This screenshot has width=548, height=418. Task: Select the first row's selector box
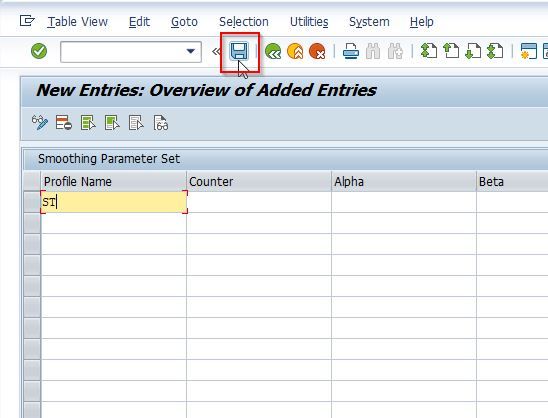(x=32, y=202)
